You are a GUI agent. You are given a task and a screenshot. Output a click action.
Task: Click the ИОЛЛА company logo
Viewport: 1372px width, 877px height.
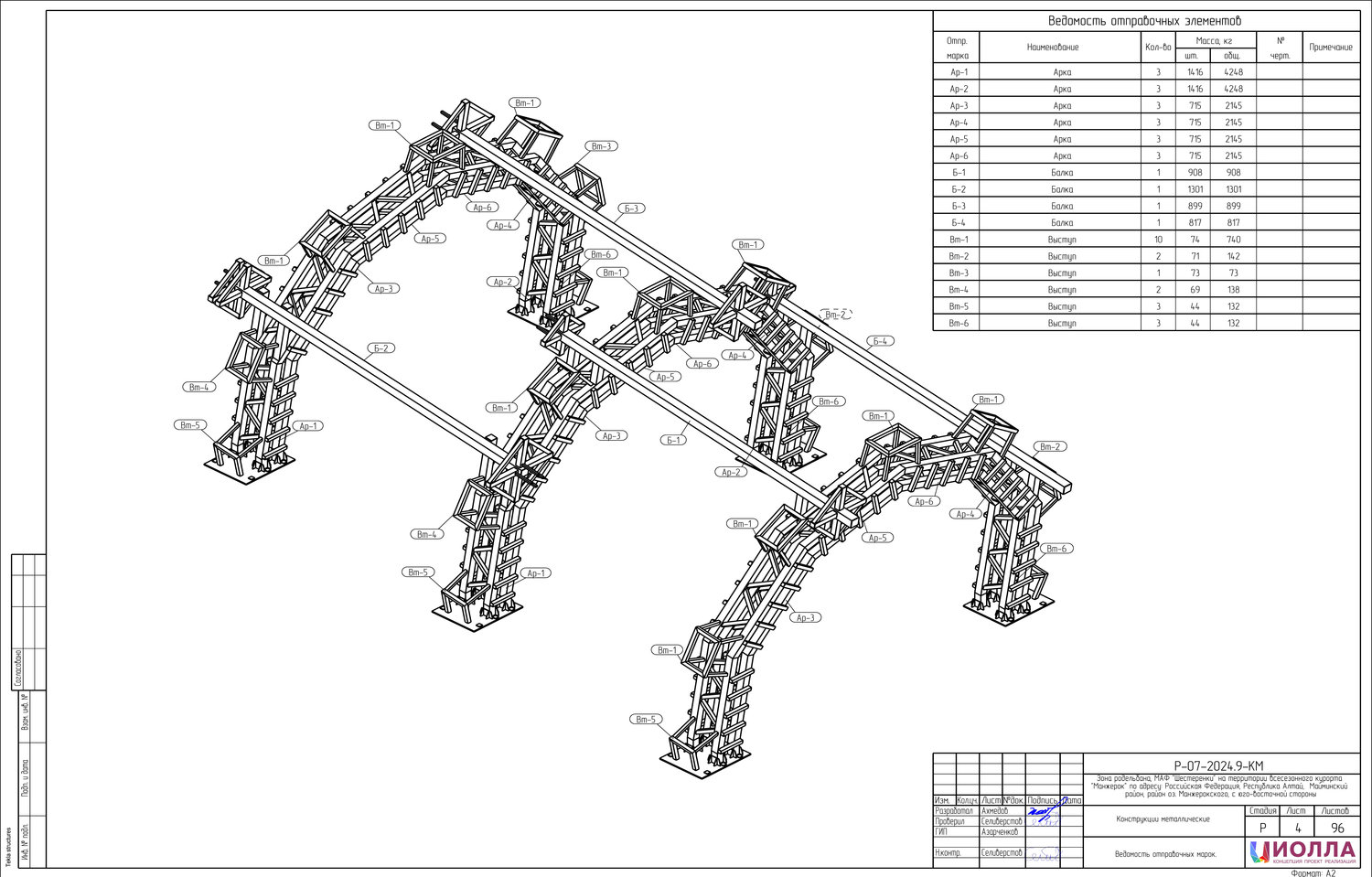(x=1302, y=851)
